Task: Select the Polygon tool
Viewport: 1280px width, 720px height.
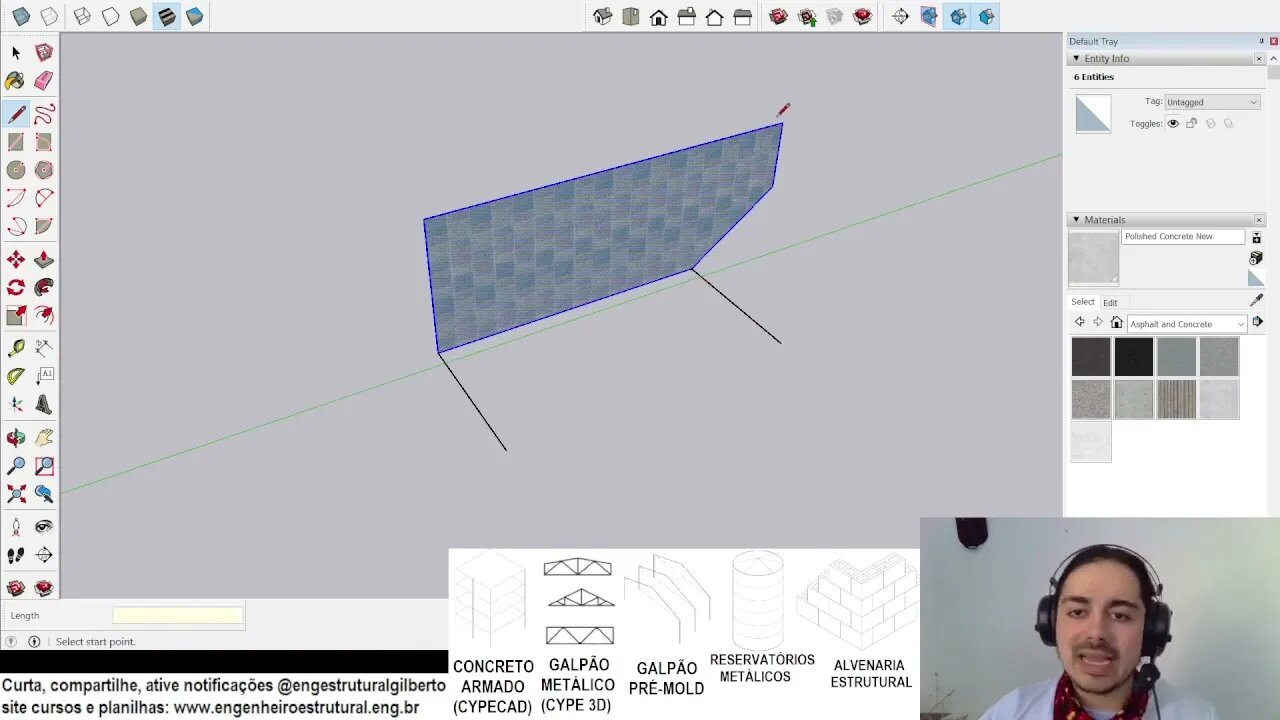Action: (x=44, y=170)
